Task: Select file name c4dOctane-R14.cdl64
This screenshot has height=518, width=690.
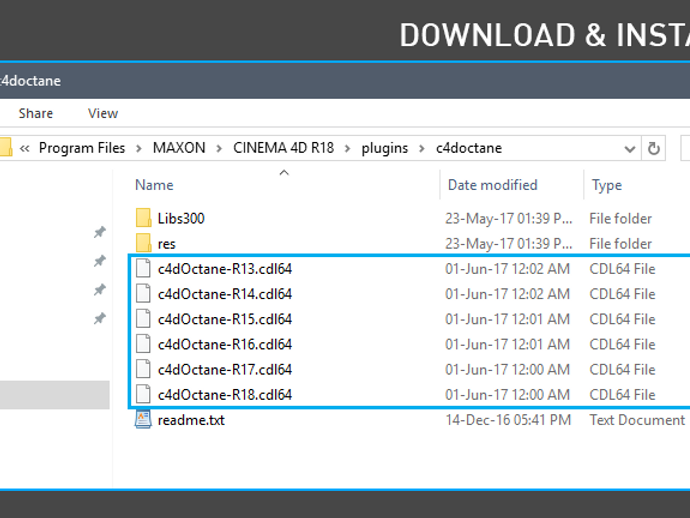Action: click(225, 294)
